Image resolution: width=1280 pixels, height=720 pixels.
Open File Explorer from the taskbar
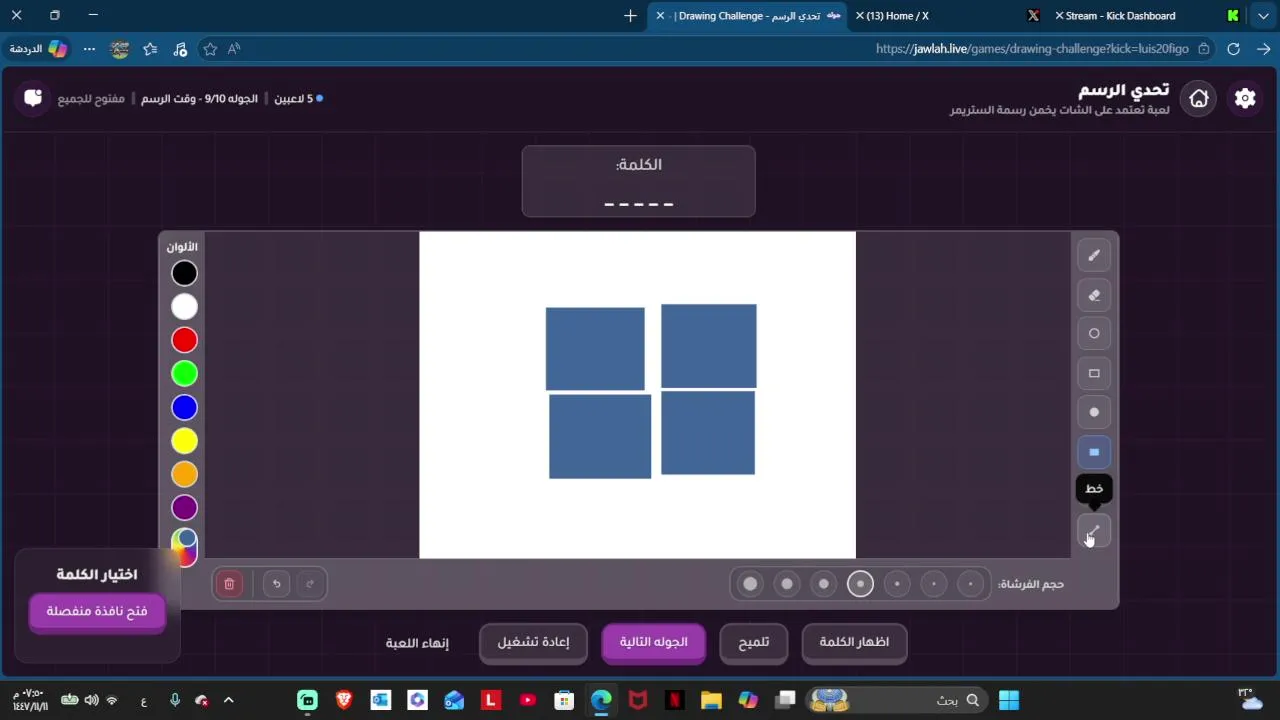click(x=711, y=700)
